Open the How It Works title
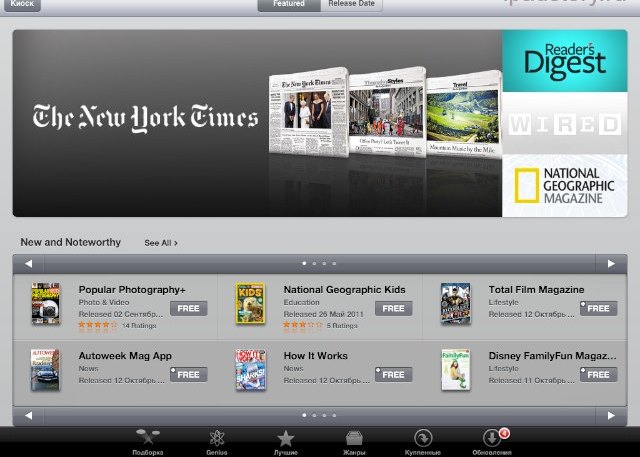 316,356
